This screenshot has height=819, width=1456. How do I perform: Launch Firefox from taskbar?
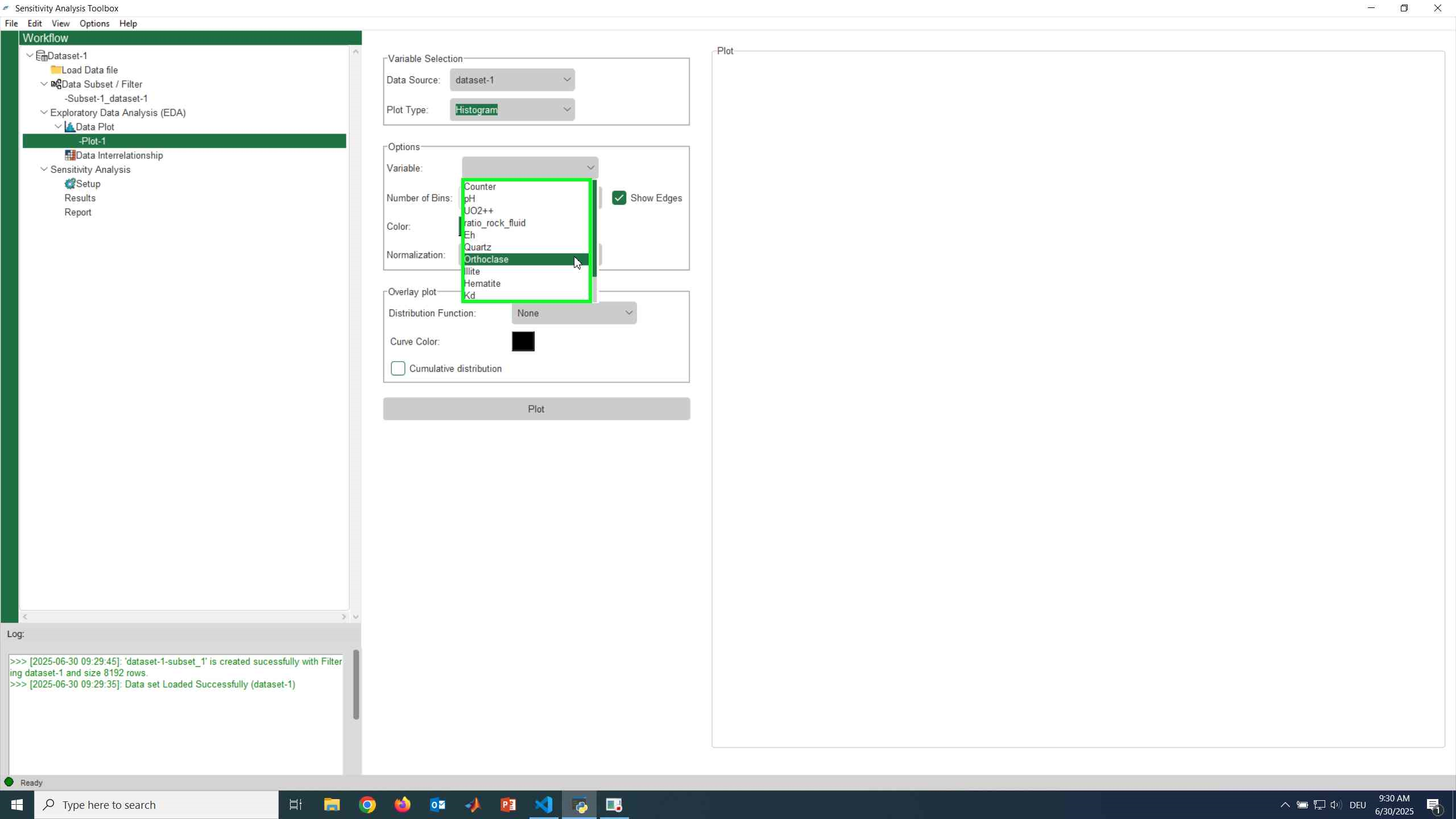tap(403, 805)
